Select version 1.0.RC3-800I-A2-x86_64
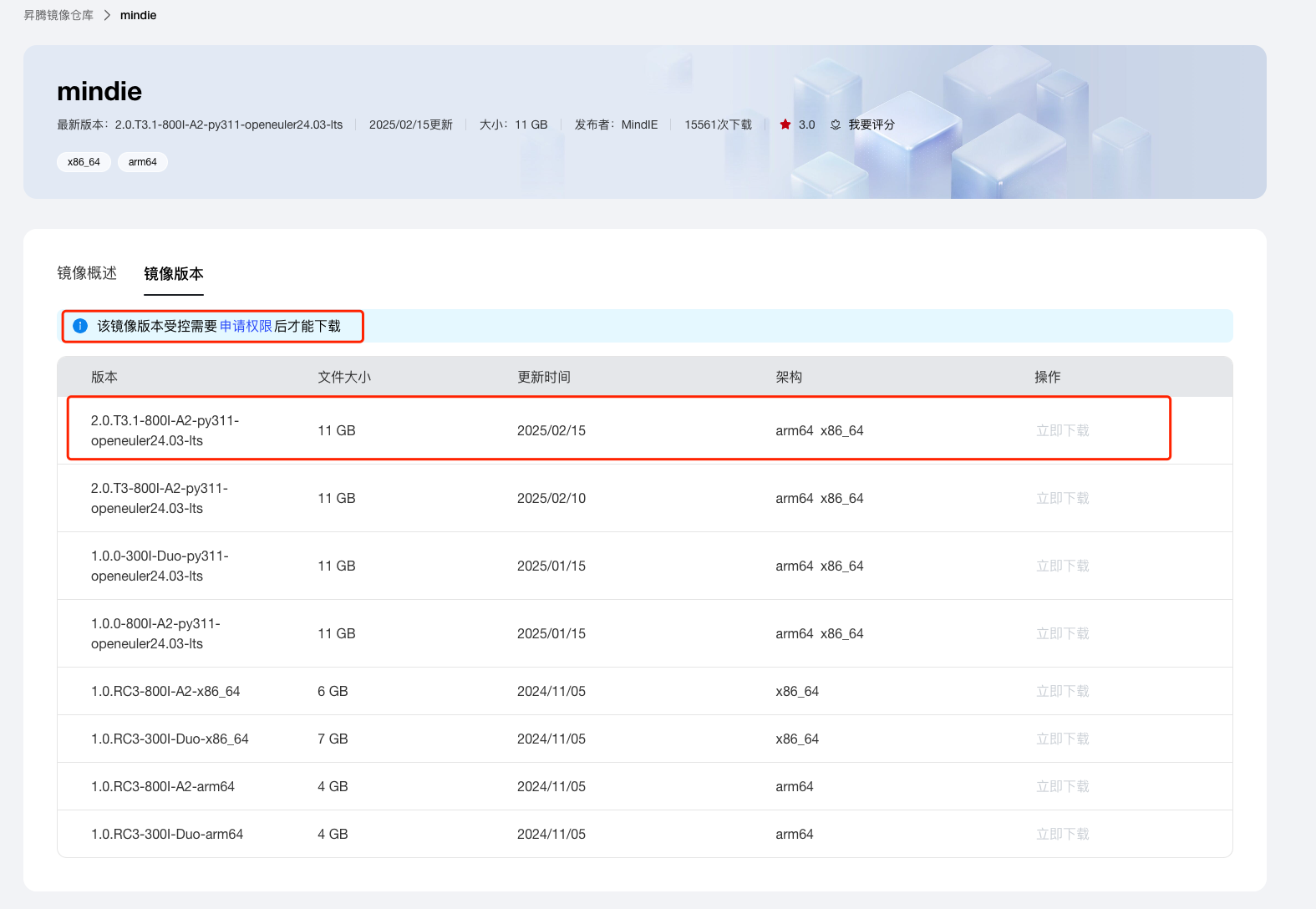 [165, 691]
